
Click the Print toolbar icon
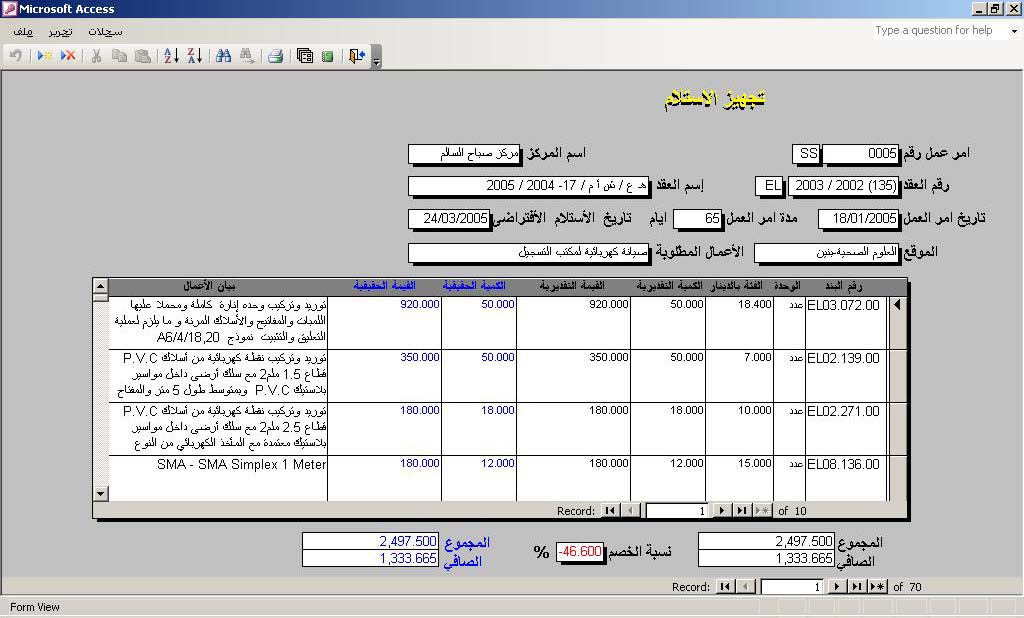point(275,56)
